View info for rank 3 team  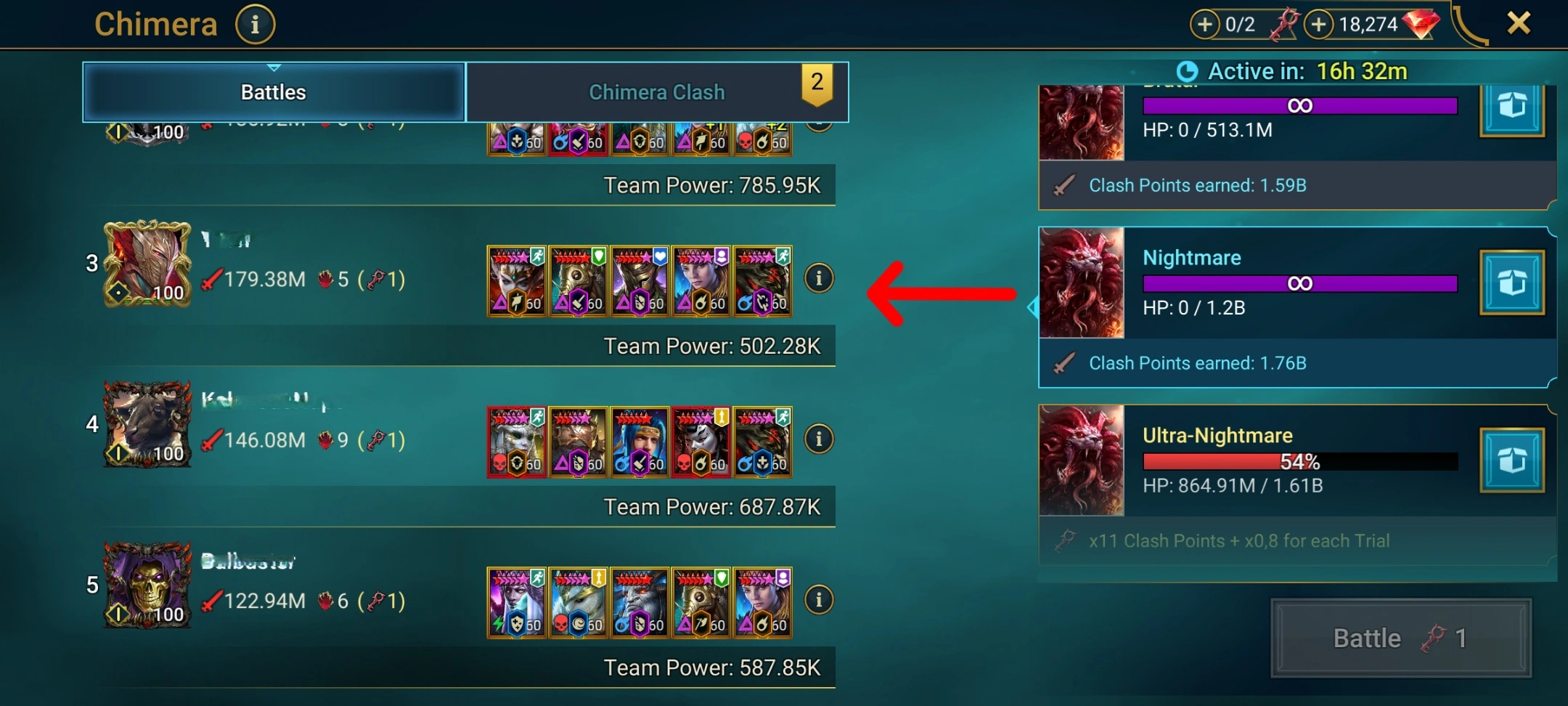point(819,278)
